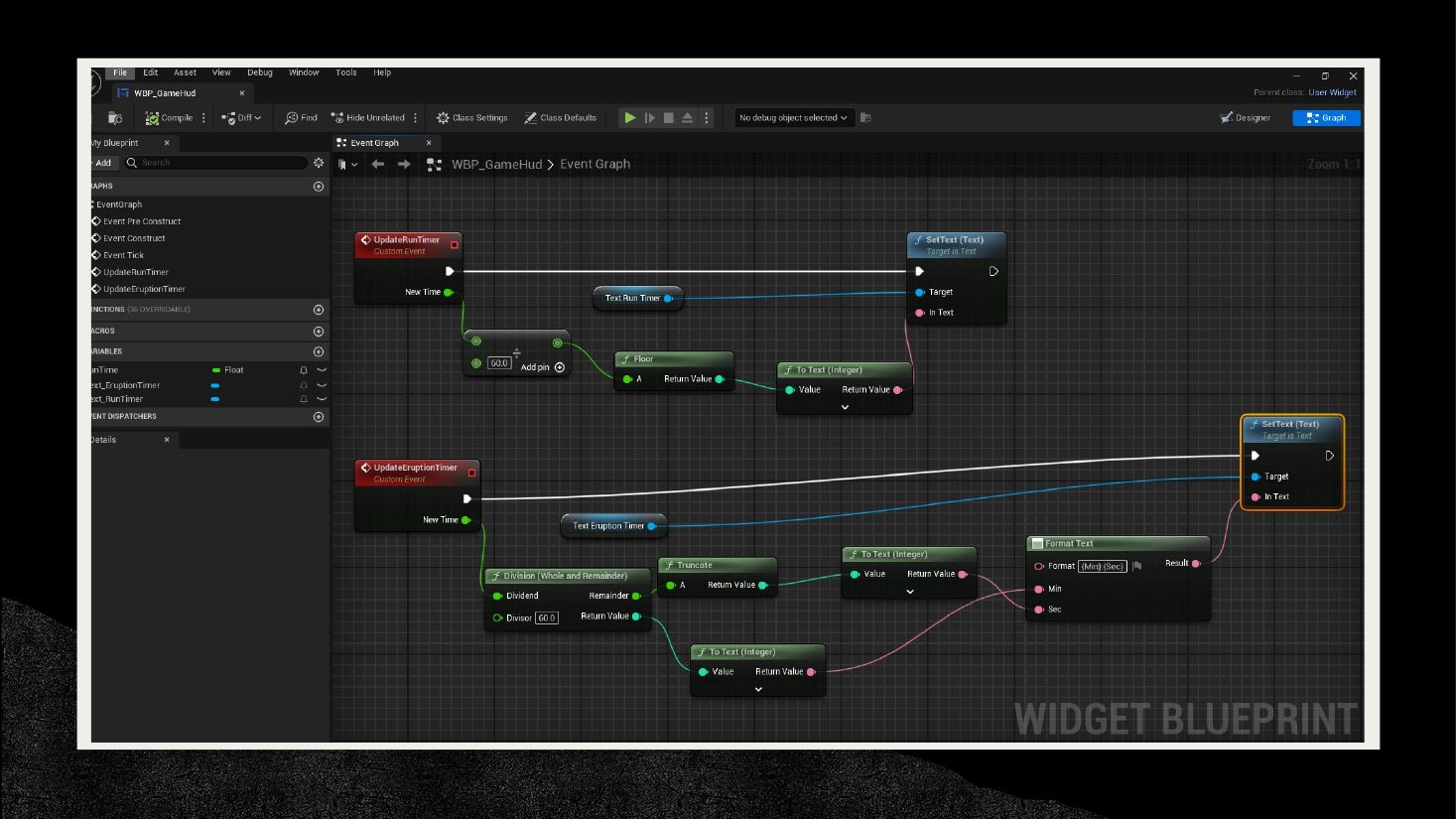This screenshot has width=1456, height=819.
Task: Select UpdateEruptionTimer in graph list
Action: (144, 289)
